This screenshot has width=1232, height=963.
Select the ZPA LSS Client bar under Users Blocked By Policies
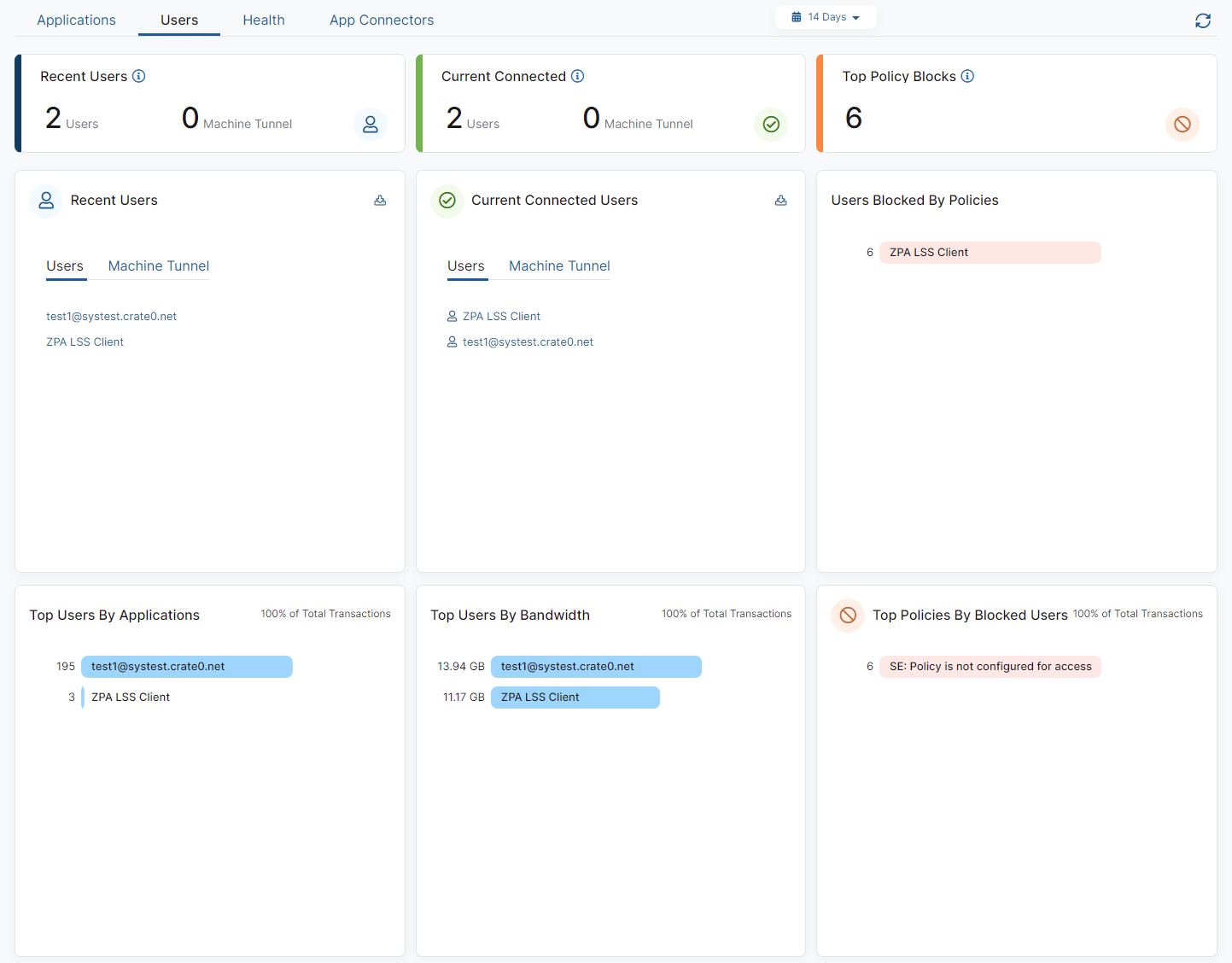[990, 252]
